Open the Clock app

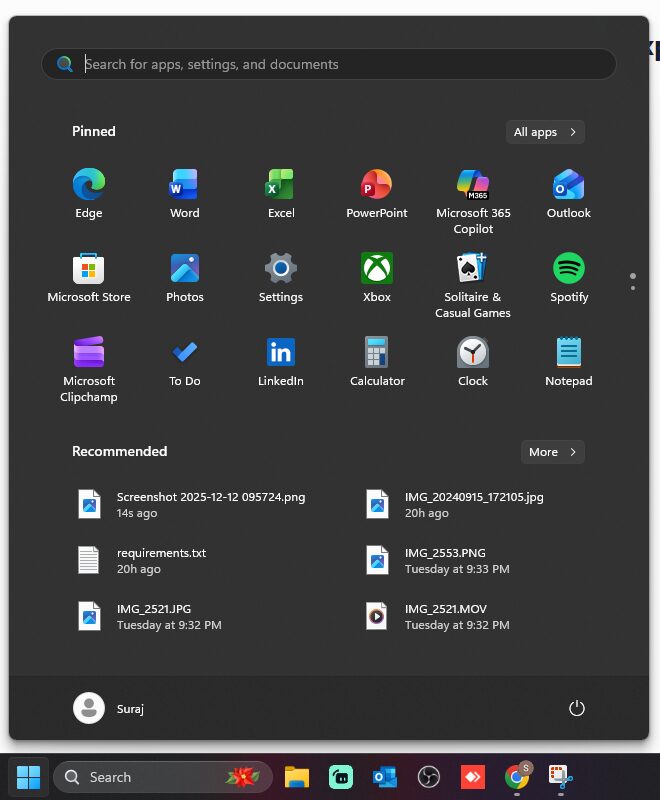pyautogui.click(x=473, y=361)
